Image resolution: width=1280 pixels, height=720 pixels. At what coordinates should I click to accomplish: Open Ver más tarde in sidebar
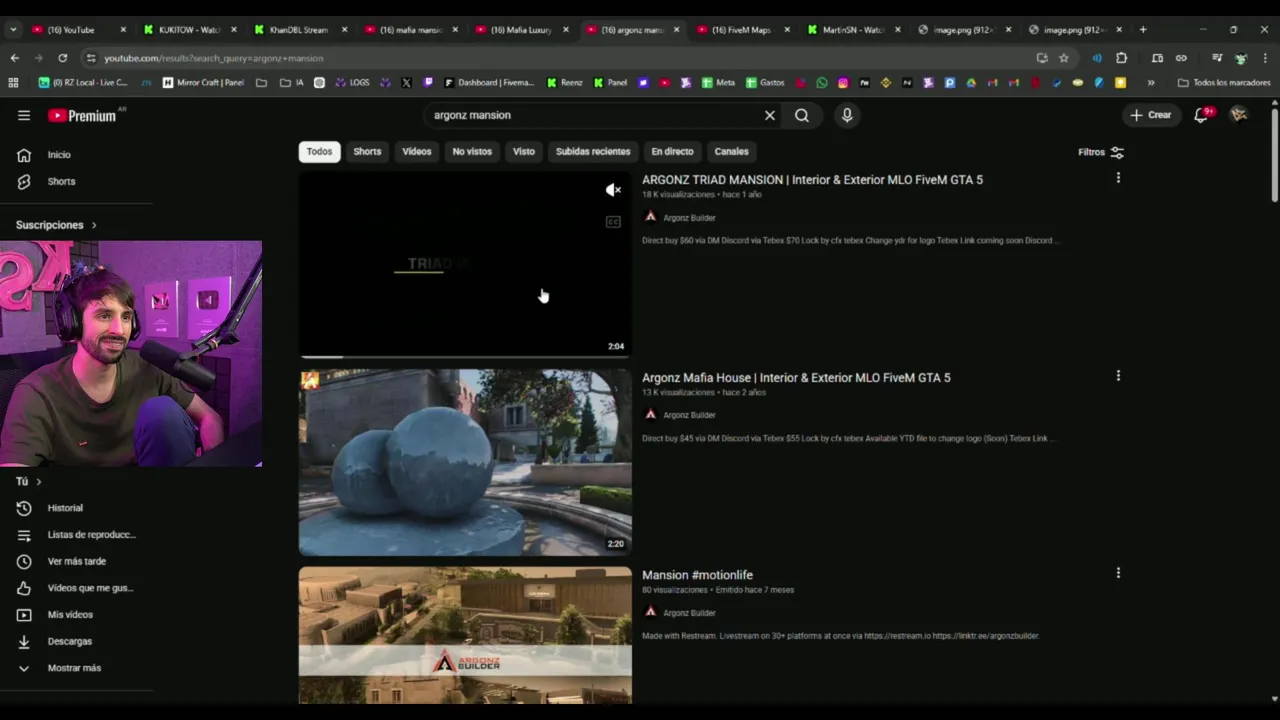(77, 561)
